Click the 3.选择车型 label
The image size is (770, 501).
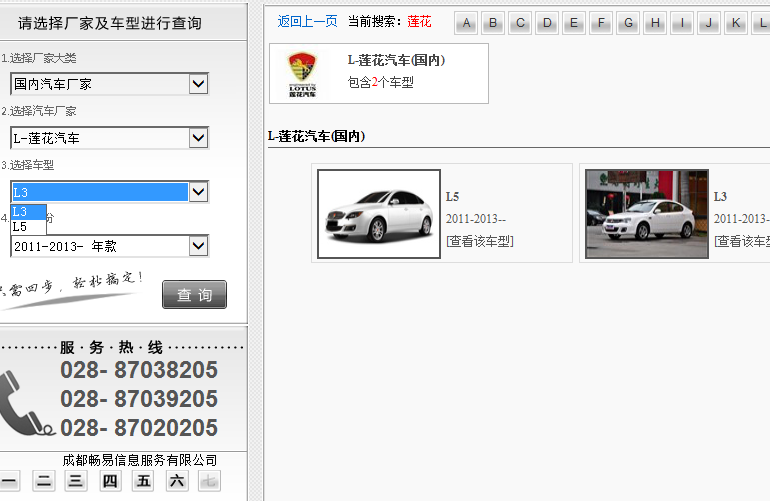28,166
